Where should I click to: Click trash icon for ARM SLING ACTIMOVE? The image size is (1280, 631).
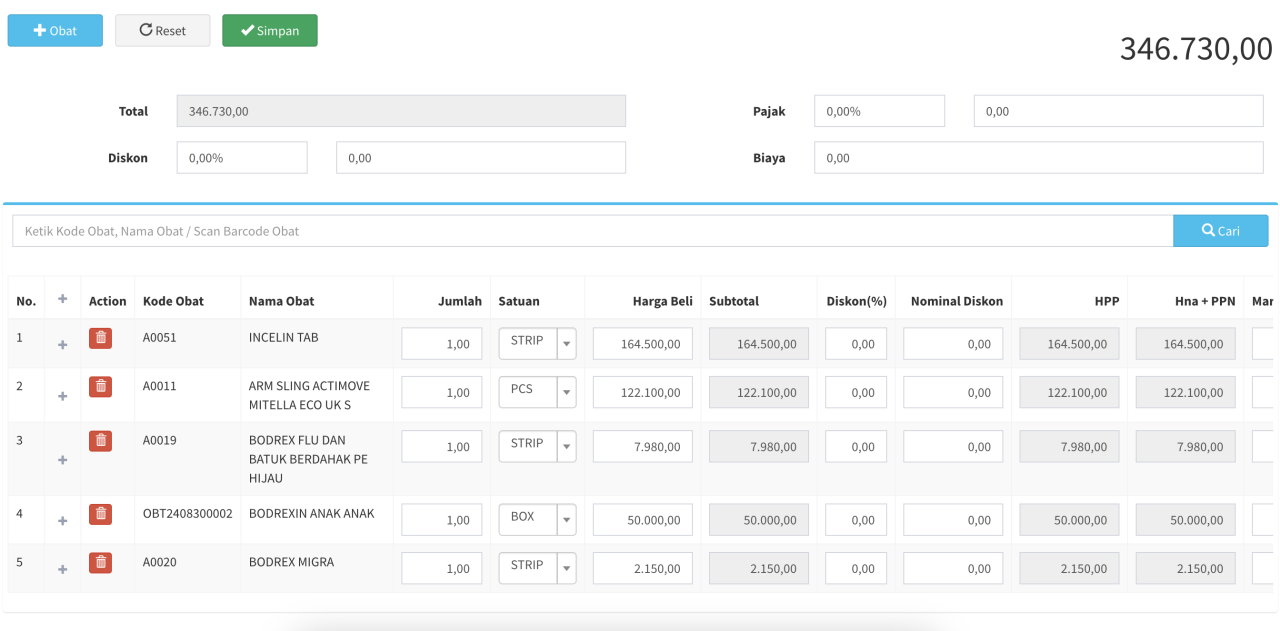click(100, 387)
